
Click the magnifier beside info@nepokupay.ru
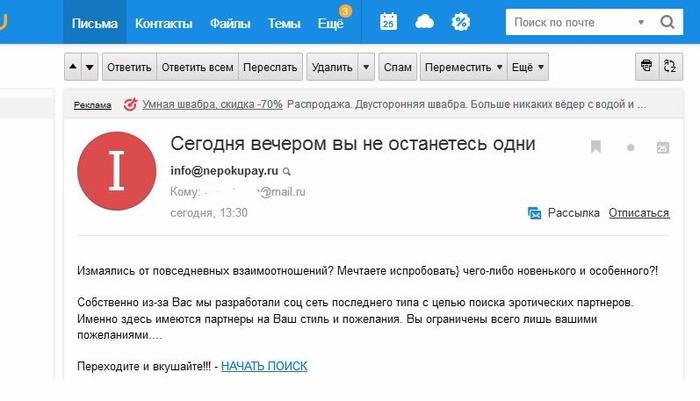[x=287, y=171]
